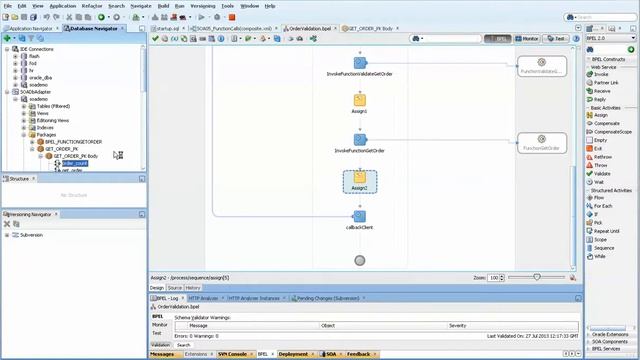Image resolution: width=640 pixels, height=360 pixels.
Task: Click the green checkmark Validate icon in BPEL toolbar
Action: [x=155, y=39]
